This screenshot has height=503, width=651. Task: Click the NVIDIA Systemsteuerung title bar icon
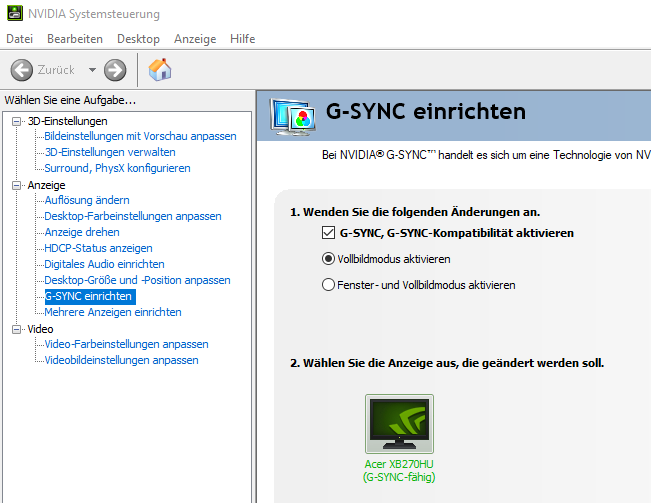coord(15,13)
